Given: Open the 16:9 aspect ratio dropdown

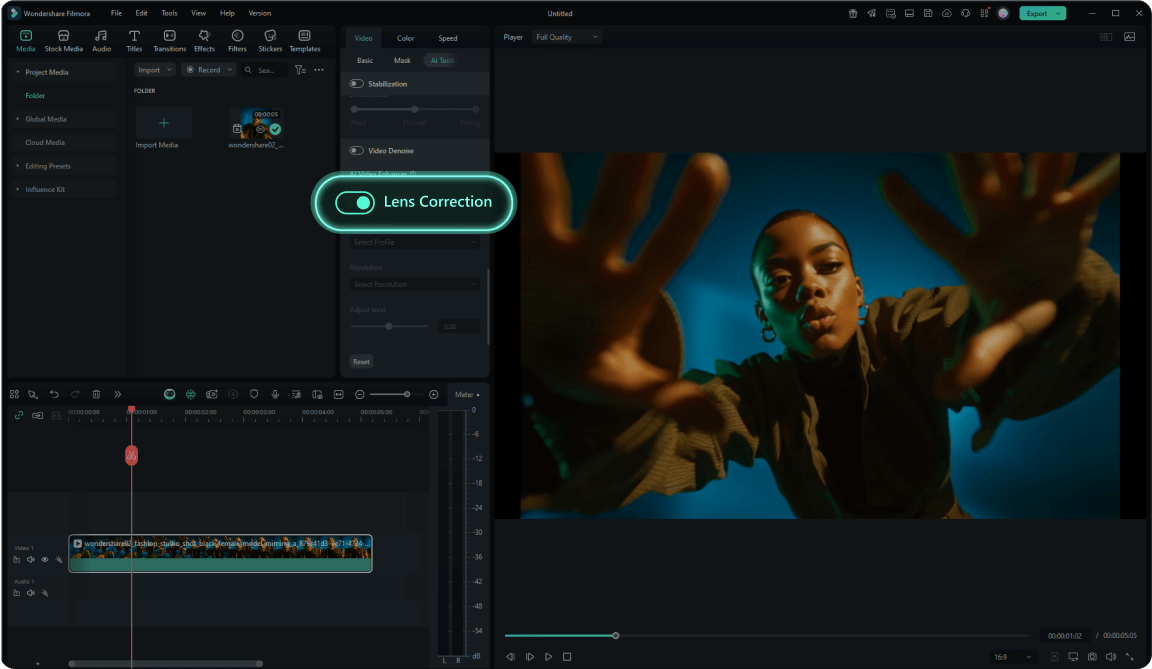Looking at the screenshot, I should (1012, 657).
